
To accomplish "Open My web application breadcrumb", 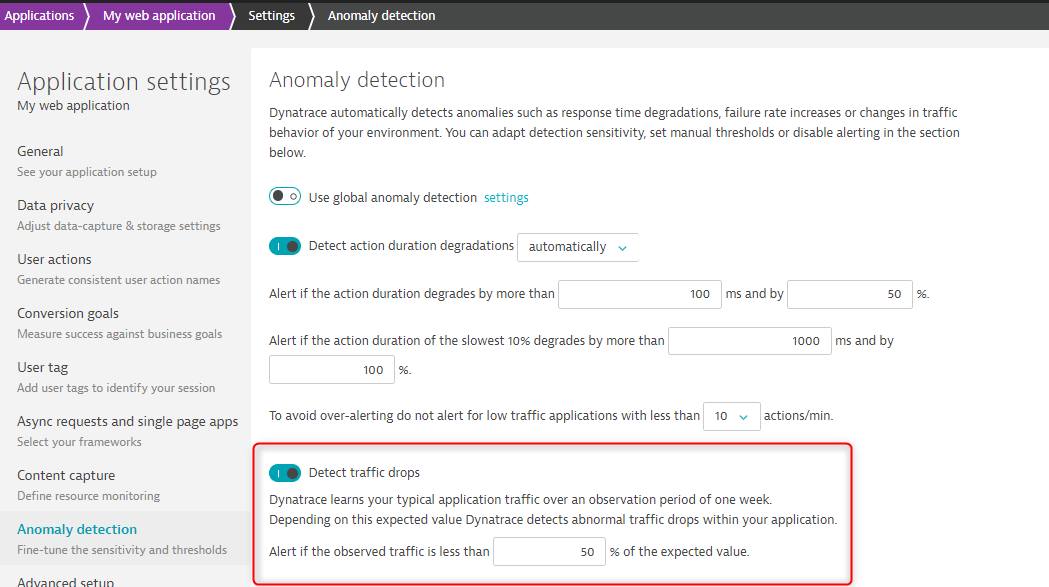I will click(159, 15).
